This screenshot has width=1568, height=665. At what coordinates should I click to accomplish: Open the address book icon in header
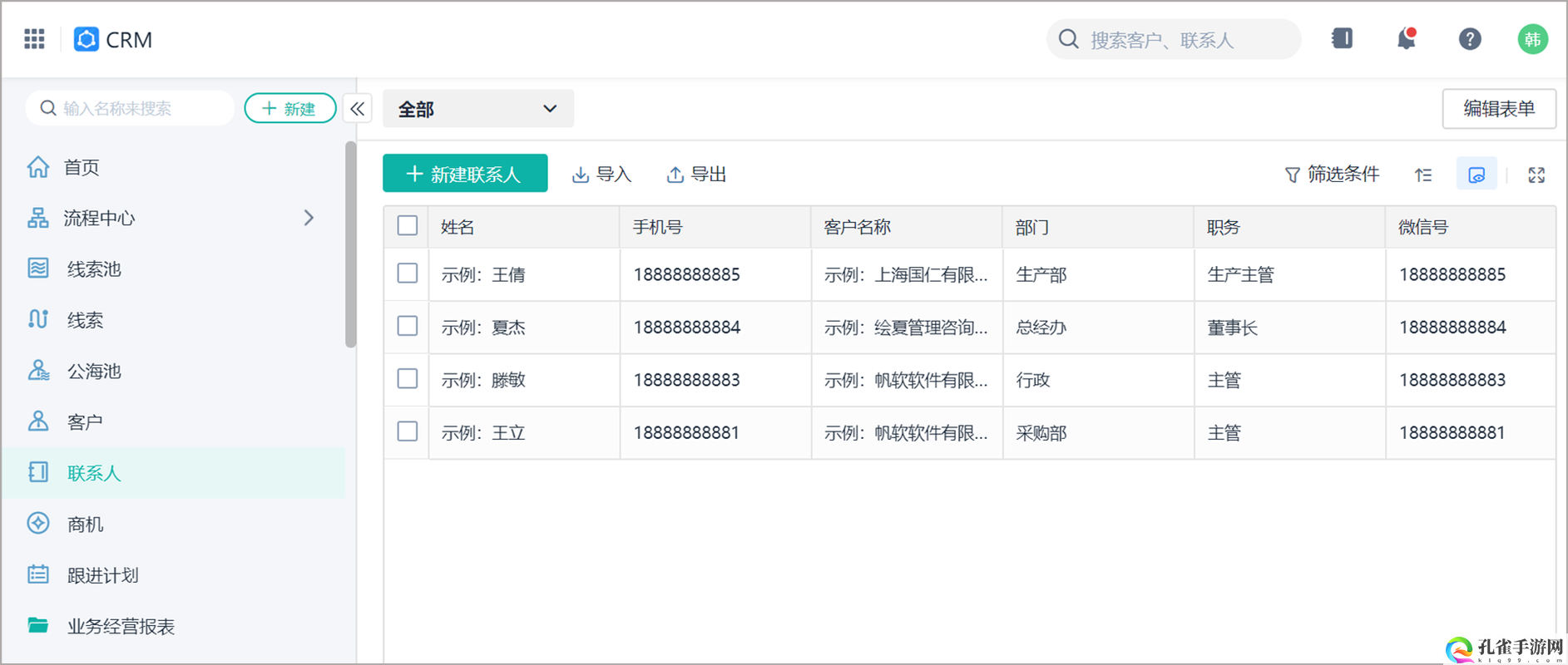pos(1342,38)
